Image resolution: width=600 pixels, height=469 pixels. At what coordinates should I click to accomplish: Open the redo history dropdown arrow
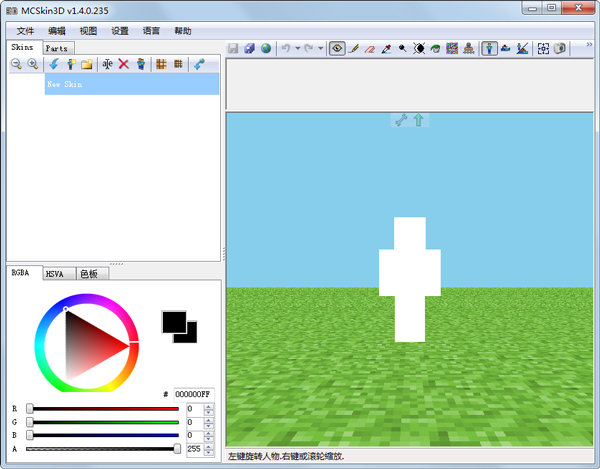tap(321, 48)
